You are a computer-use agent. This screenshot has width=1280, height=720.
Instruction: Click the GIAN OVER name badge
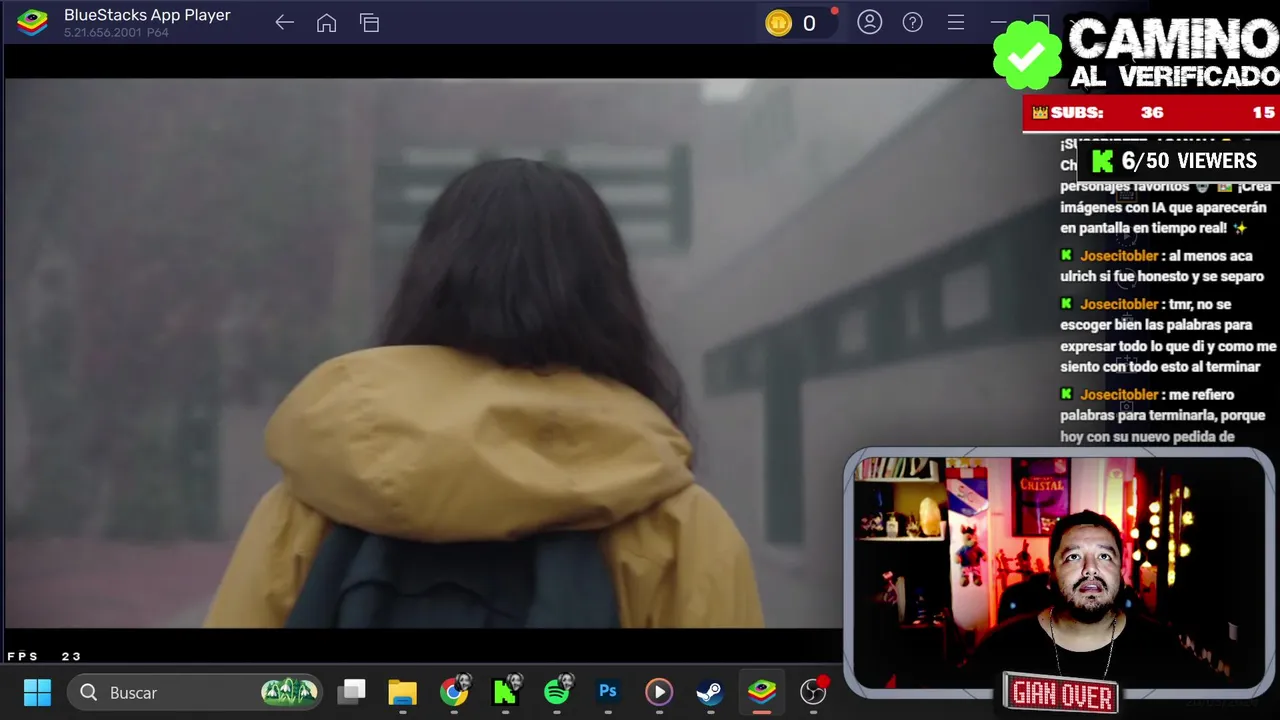1061,692
